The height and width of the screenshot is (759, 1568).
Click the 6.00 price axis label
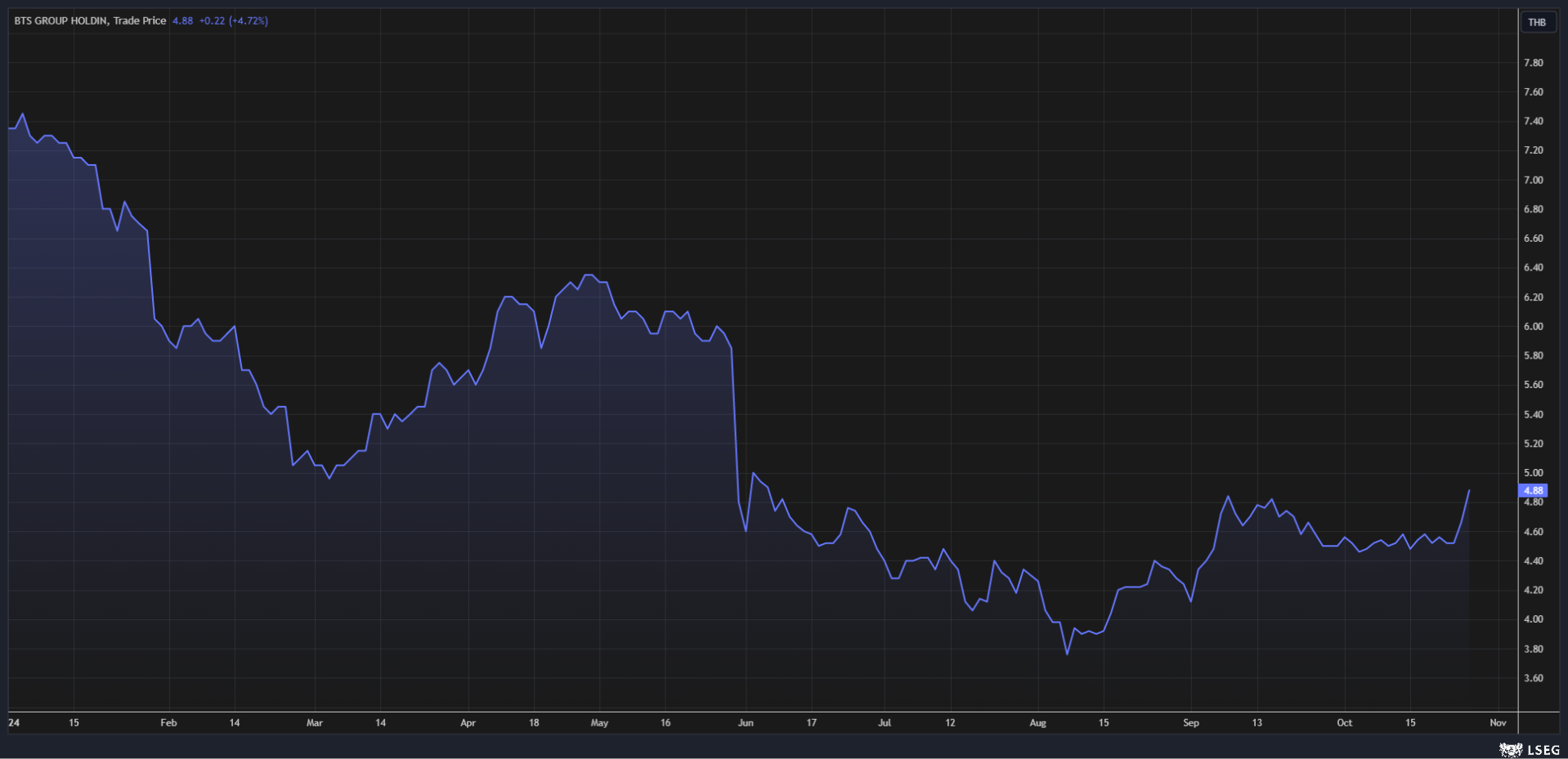1533,326
